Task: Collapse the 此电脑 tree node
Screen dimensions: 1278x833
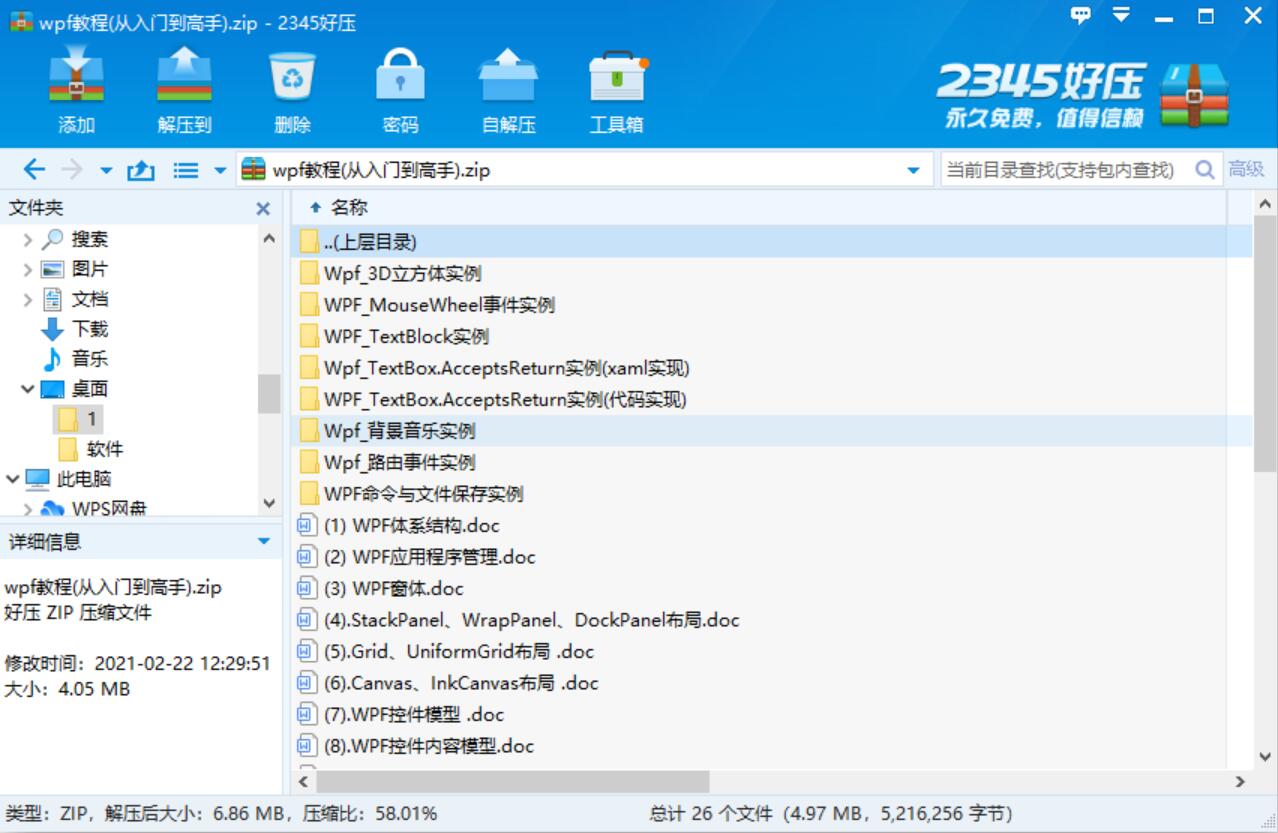Action: (12, 479)
